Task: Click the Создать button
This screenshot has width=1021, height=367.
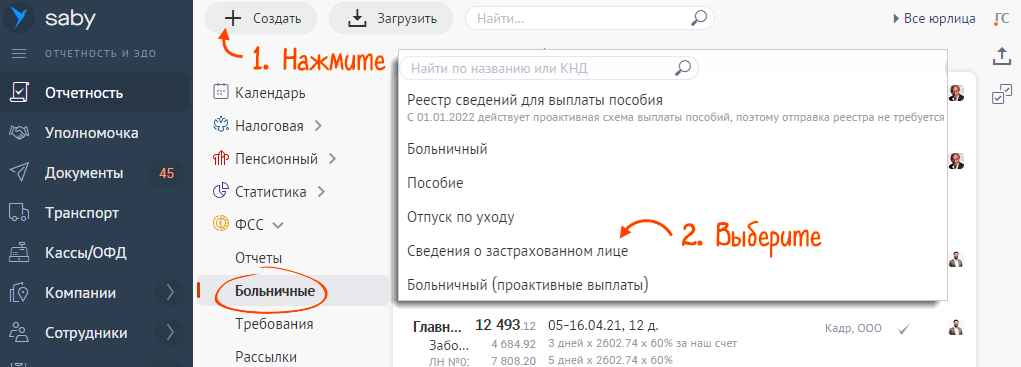Action: pos(261,18)
